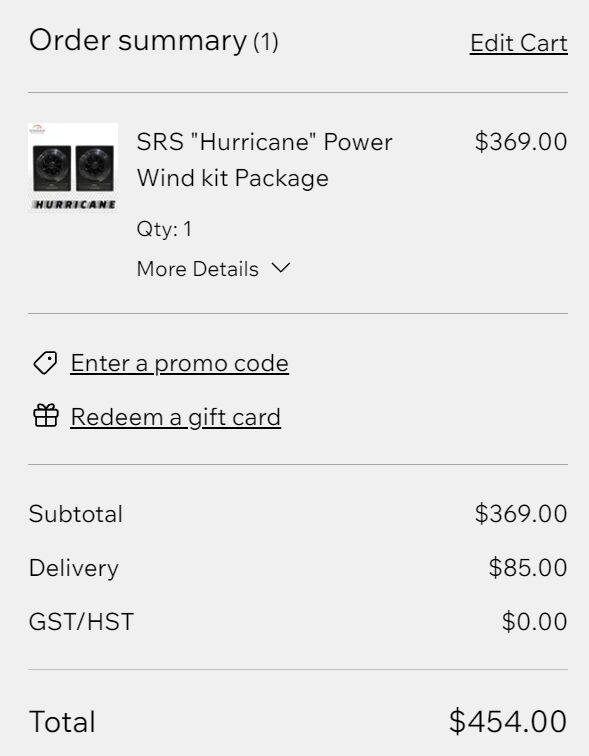589x756 pixels.
Task: Click the GST/HST label
Action: [81, 622]
